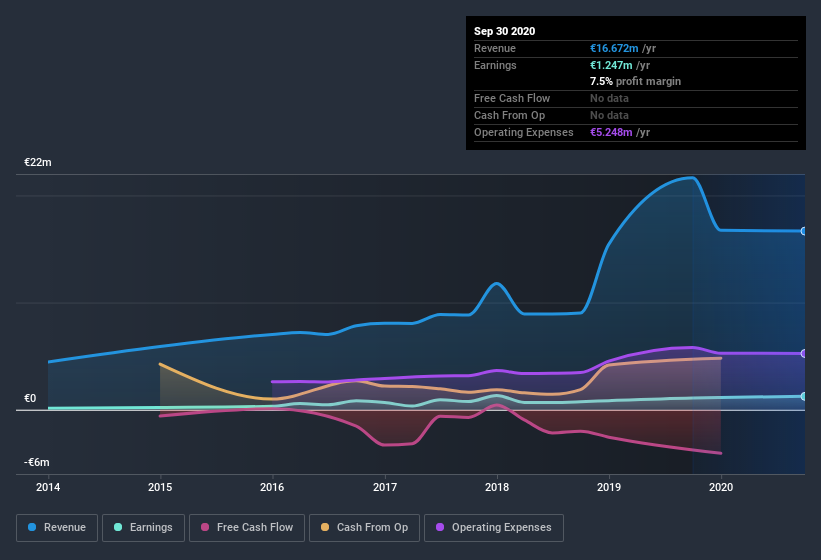Click the 2018 x-axis label
The height and width of the screenshot is (560, 821).
tap(497, 487)
